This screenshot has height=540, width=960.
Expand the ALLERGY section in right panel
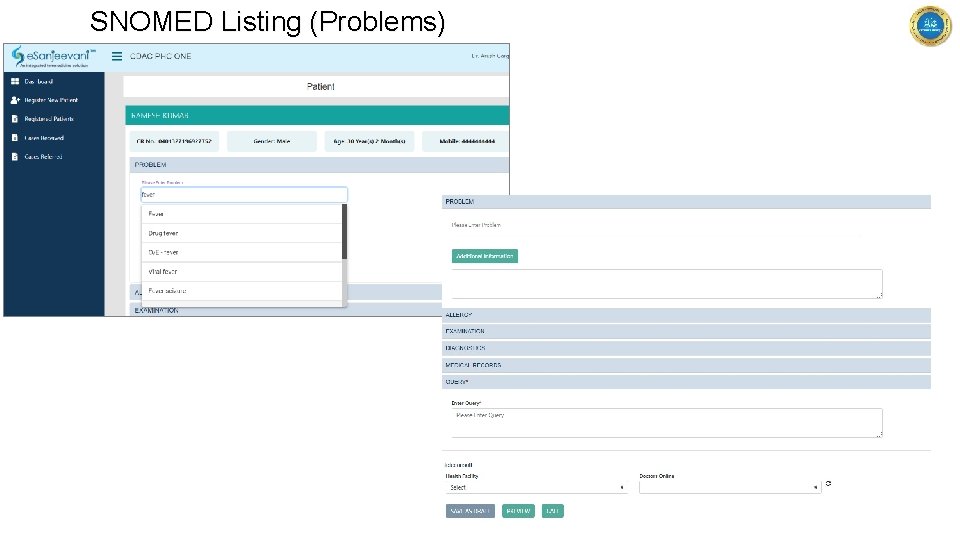pos(686,315)
